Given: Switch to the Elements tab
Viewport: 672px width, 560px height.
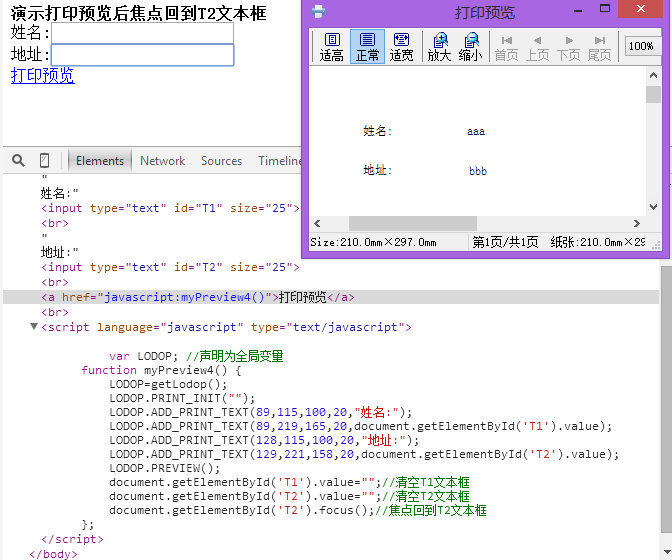Looking at the screenshot, I should click(x=100, y=161).
